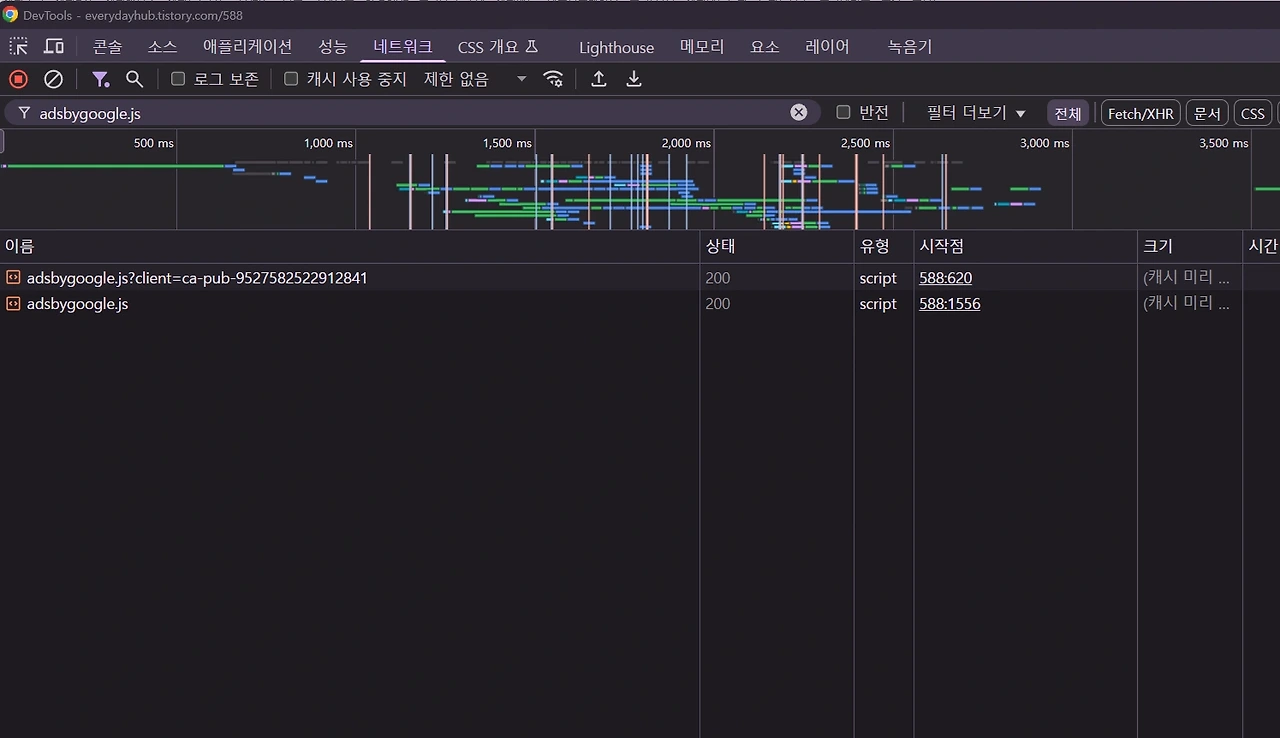Click the 3,000 ms timeline marker
The image size is (1280, 738).
(1044, 143)
